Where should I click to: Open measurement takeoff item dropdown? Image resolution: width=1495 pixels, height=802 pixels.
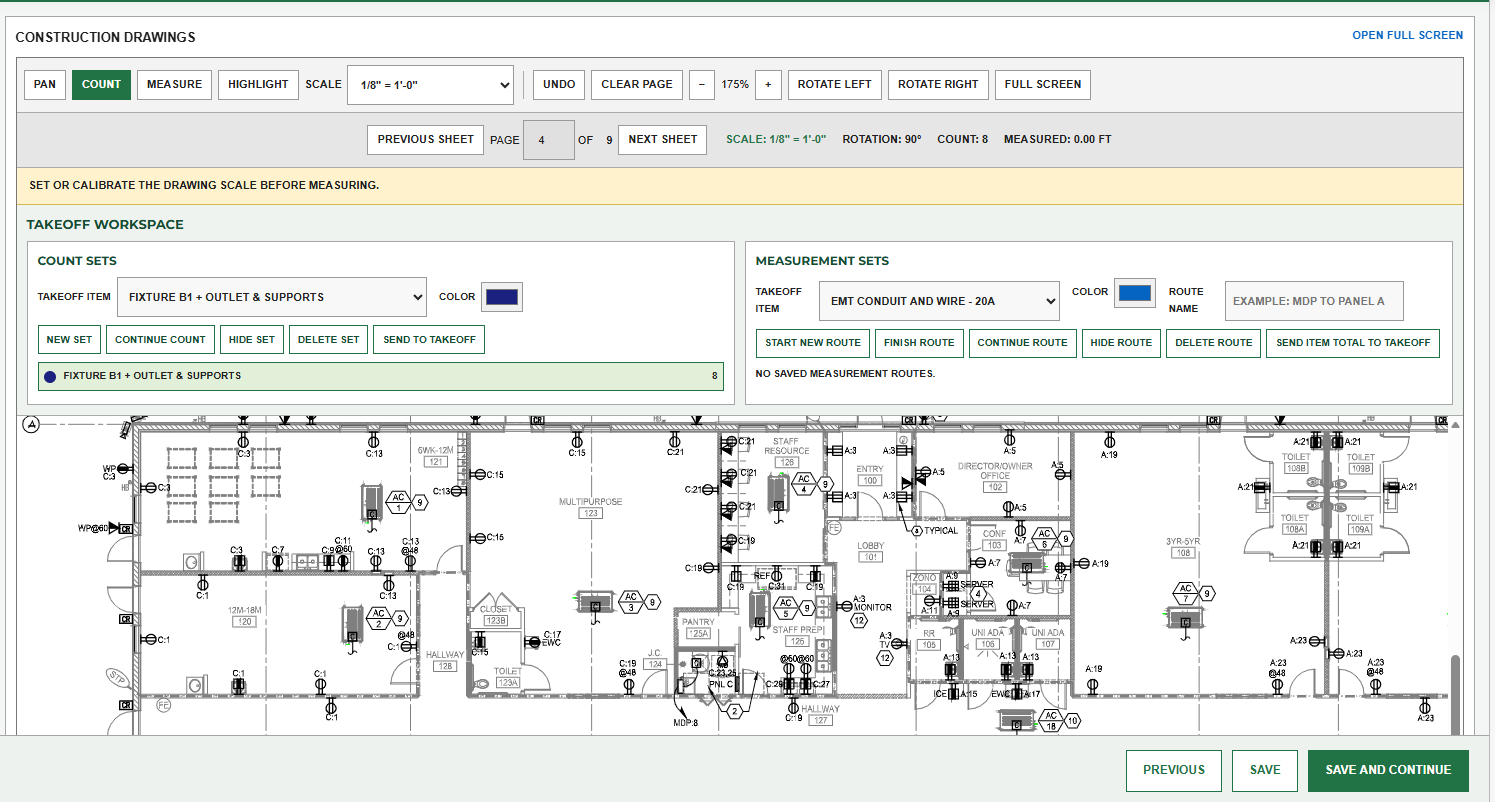939,301
